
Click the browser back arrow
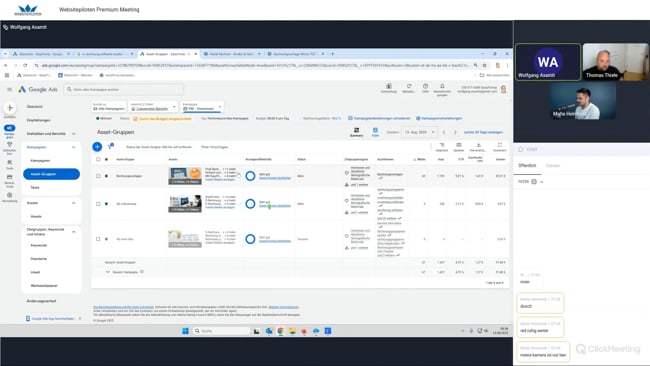pyautogui.click(x=6, y=65)
